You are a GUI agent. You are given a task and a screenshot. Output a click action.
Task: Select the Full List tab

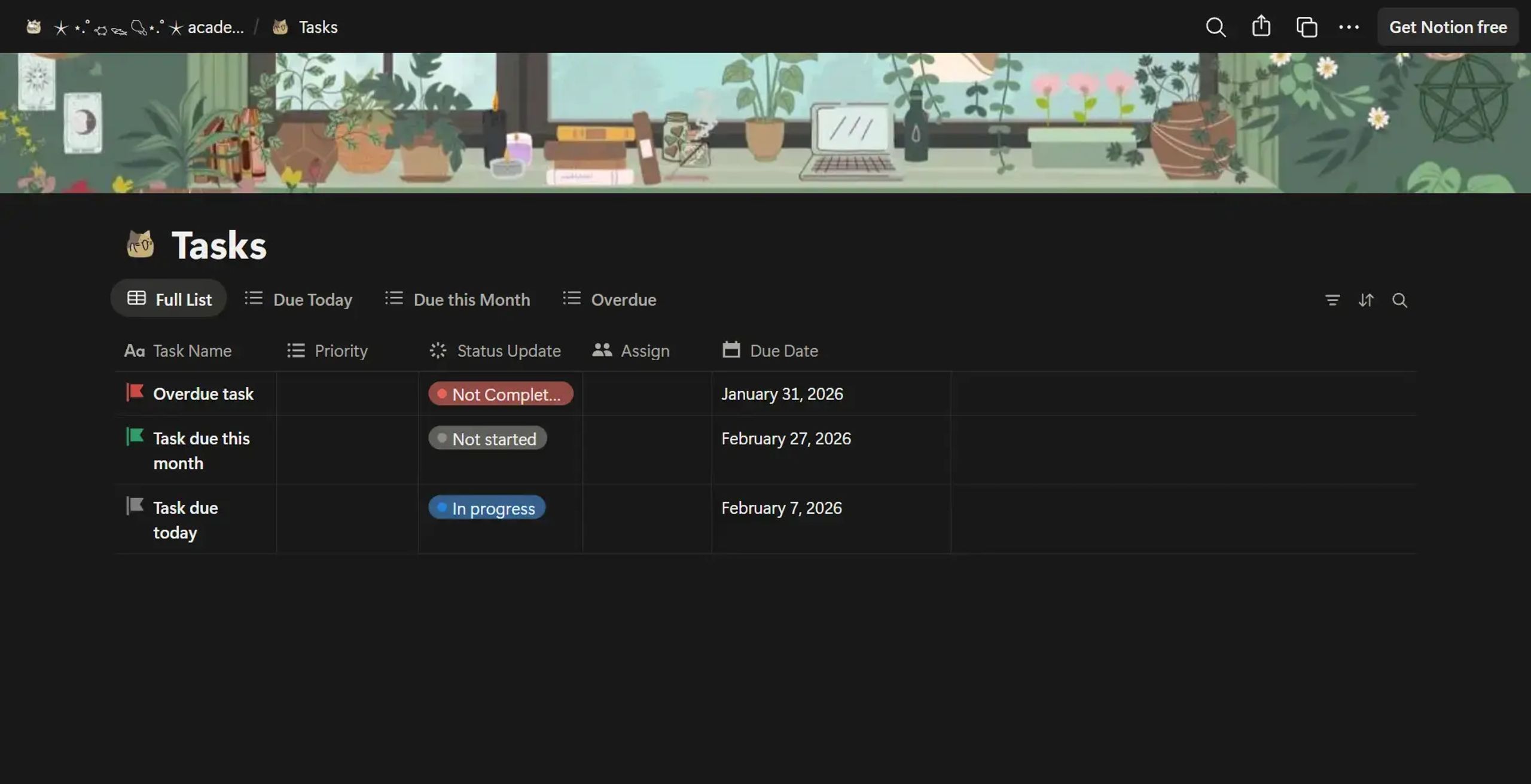point(169,299)
